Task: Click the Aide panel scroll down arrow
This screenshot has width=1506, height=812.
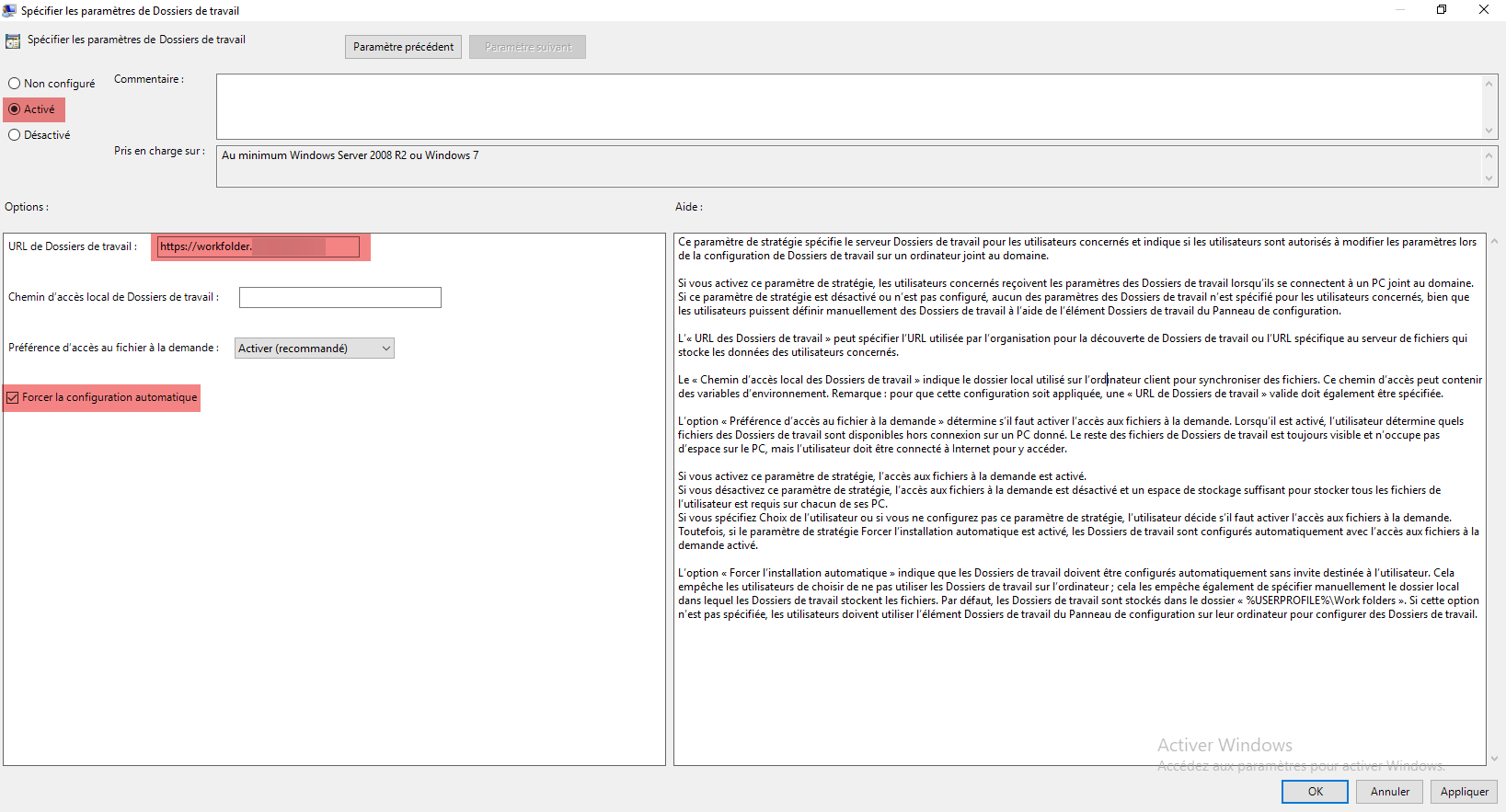Action: coord(1494,759)
